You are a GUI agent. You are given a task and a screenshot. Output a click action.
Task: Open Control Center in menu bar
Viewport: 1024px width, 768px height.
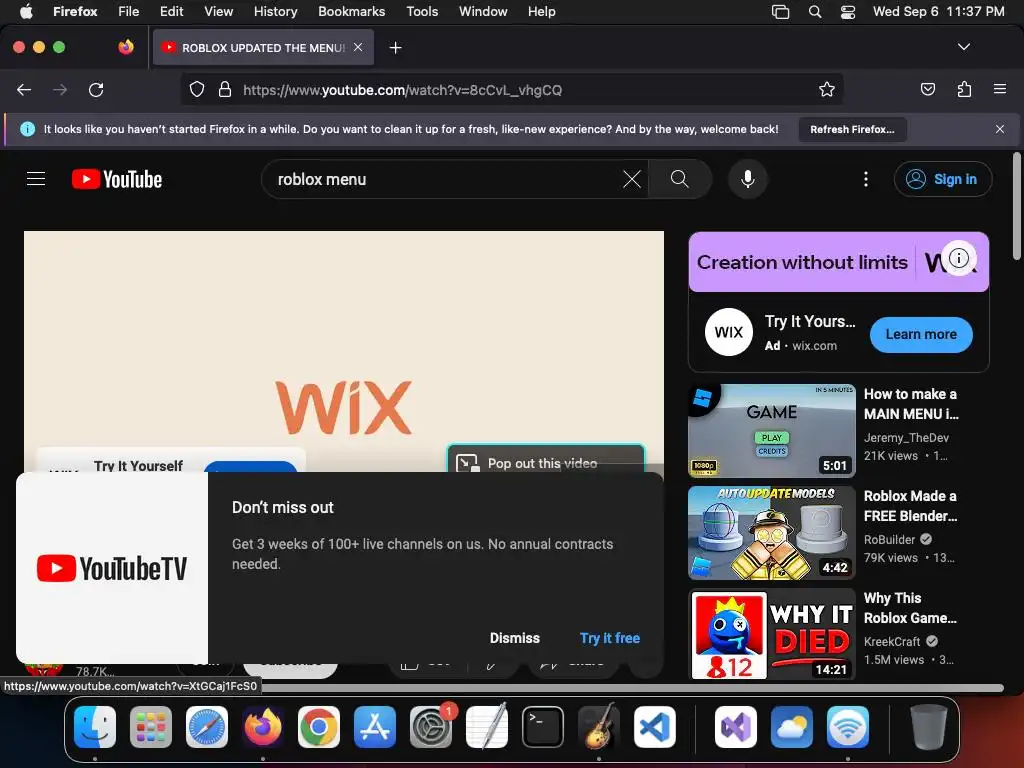pos(848,11)
